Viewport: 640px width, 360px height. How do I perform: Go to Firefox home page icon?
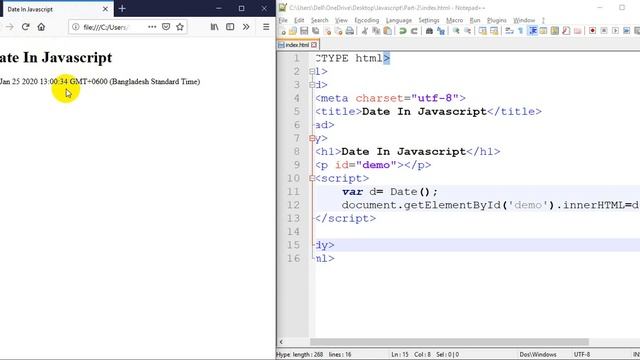pos(41,27)
